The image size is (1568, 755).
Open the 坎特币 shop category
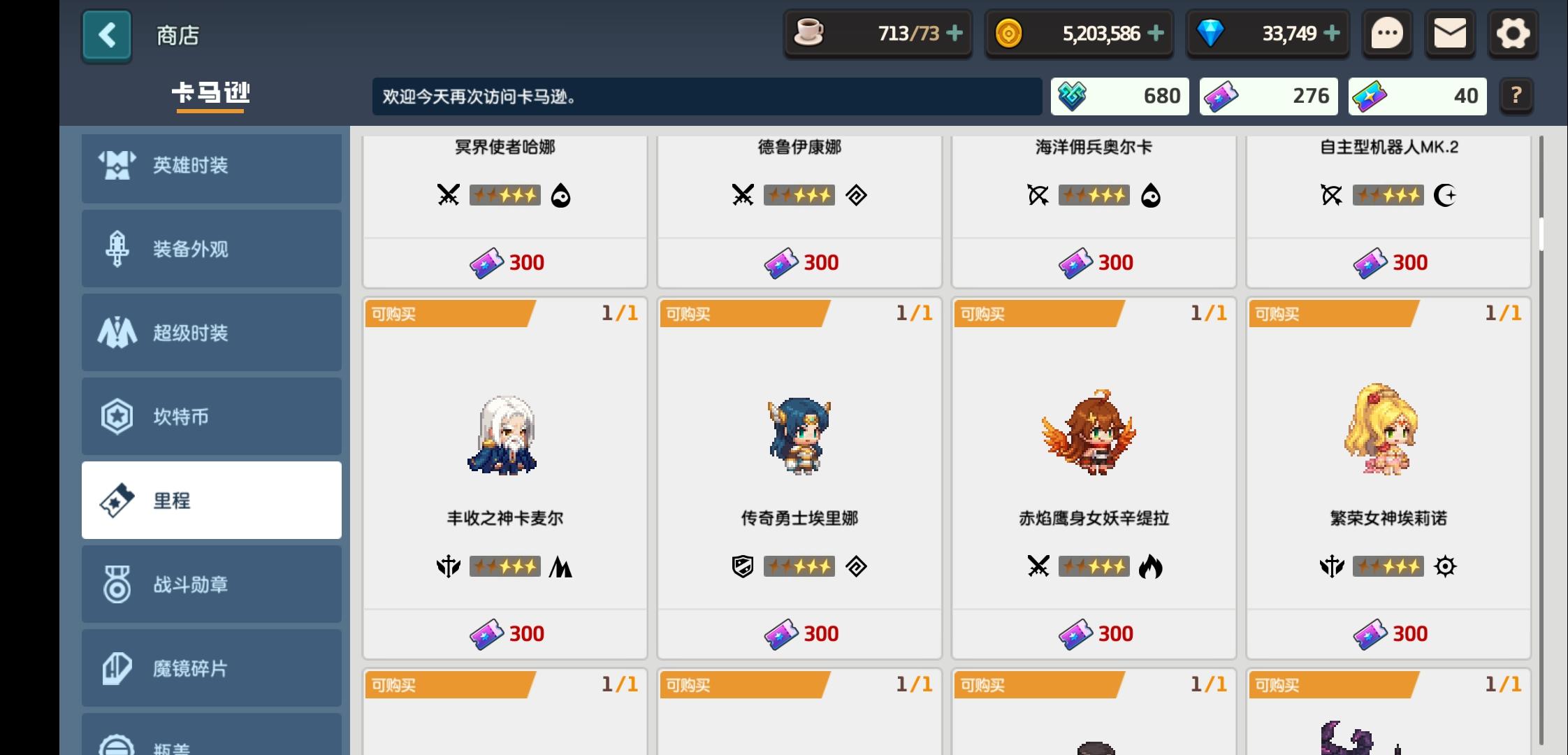[x=212, y=417]
